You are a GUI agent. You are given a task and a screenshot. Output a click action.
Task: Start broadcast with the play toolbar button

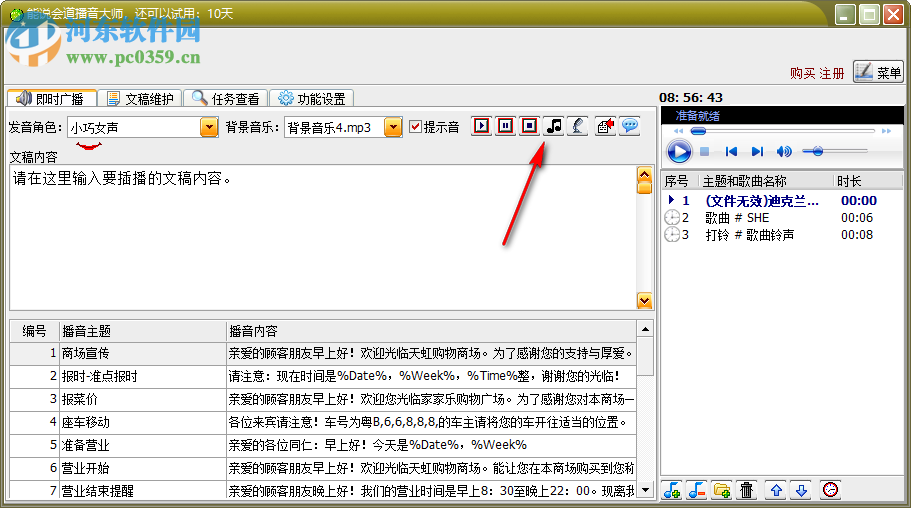pos(482,126)
